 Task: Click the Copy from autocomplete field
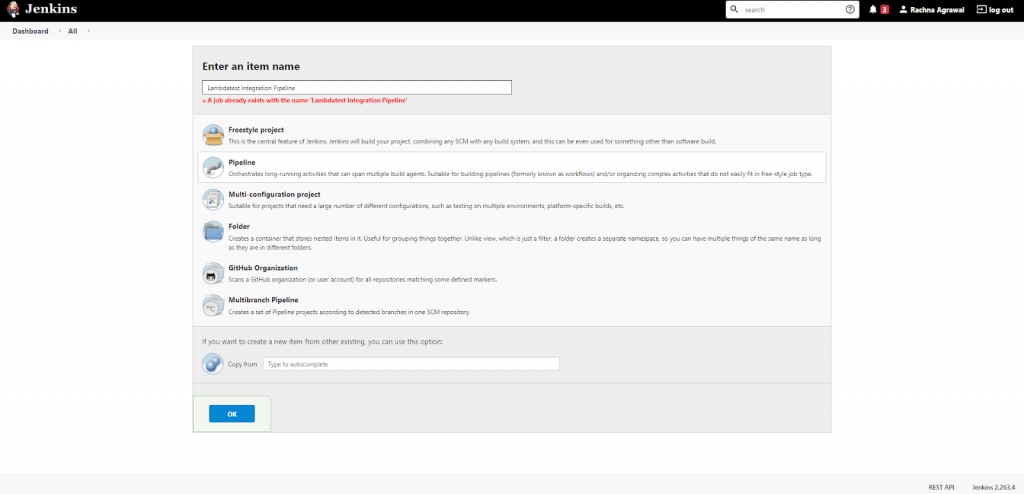tap(411, 364)
